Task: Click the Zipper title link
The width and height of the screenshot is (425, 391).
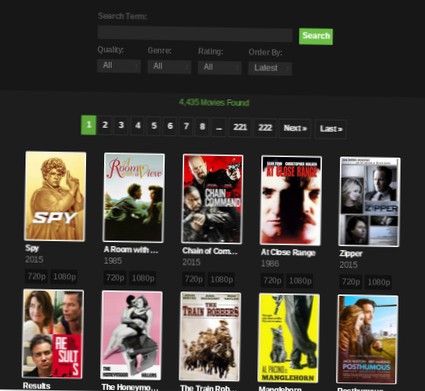Action: coord(351,254)
